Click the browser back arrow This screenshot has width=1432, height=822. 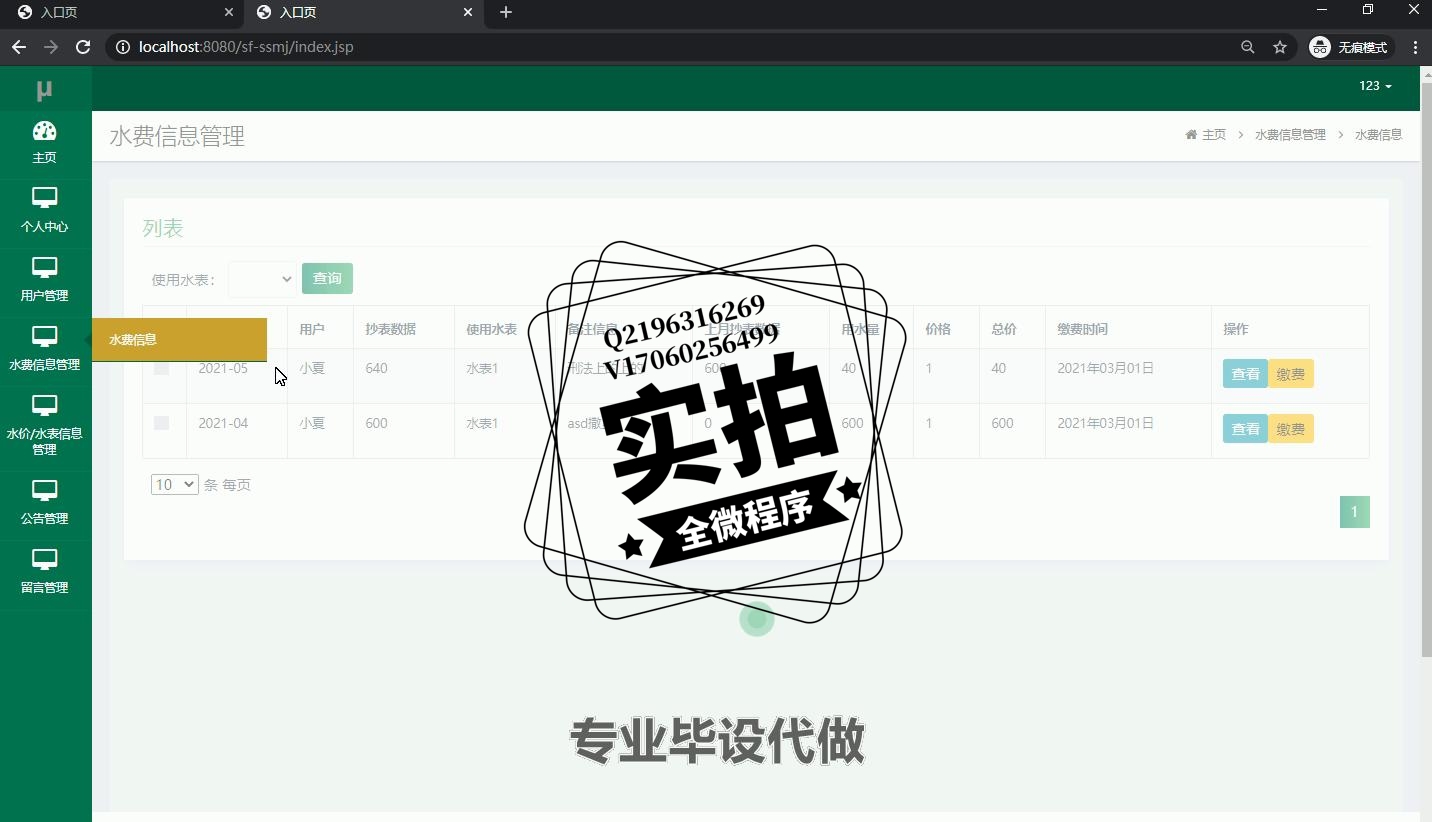coord(19,47)
